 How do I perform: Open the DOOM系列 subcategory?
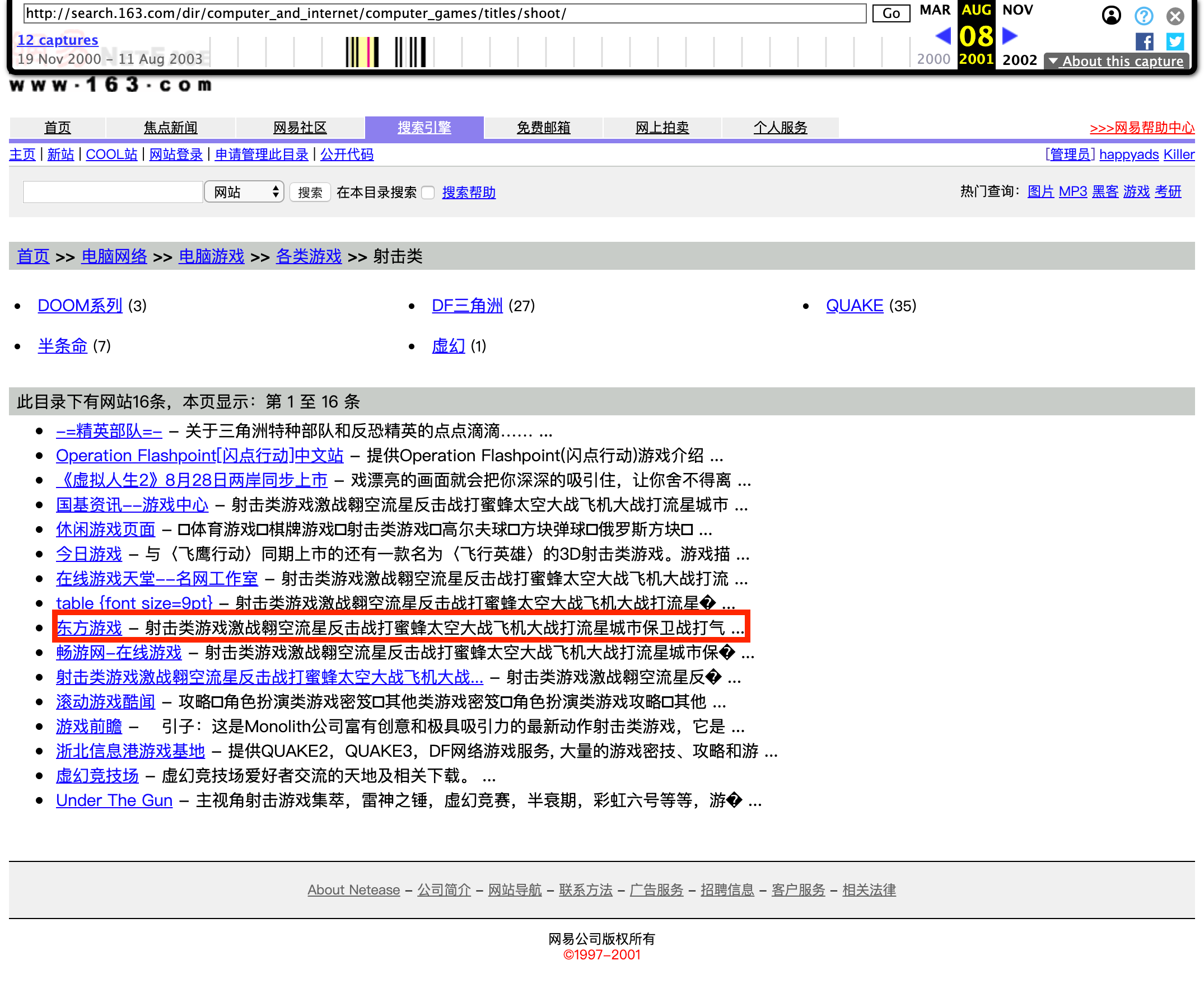(x=80, y=306)
